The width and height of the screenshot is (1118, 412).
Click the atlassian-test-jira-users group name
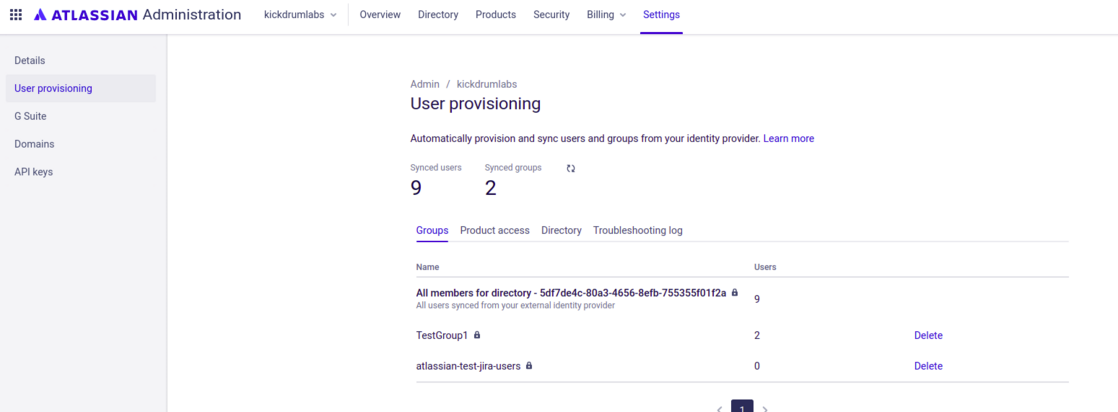click(x=468, y=366)
